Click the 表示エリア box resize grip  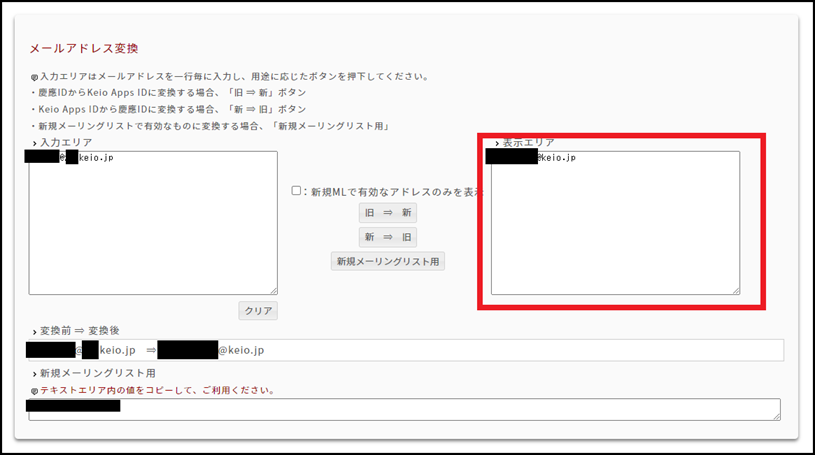[x=735, y=290]
